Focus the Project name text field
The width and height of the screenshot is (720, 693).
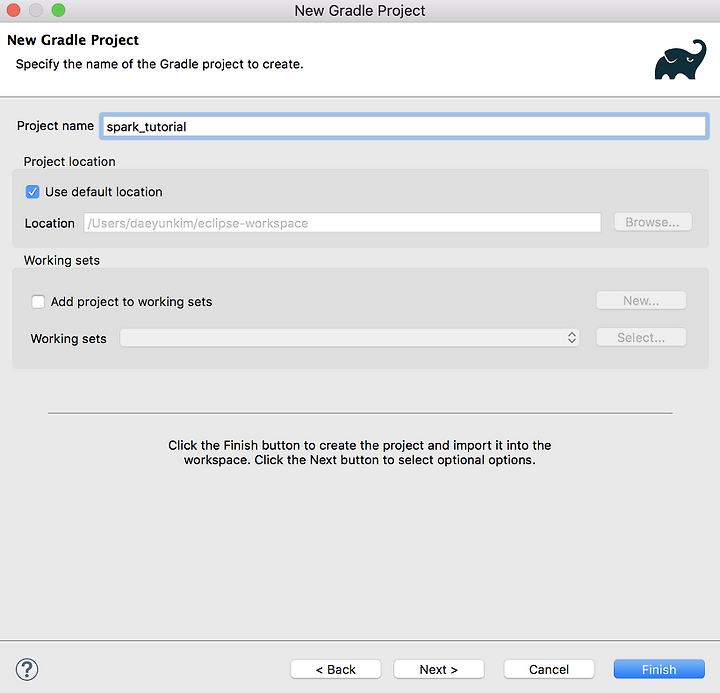tap(404, 126)
